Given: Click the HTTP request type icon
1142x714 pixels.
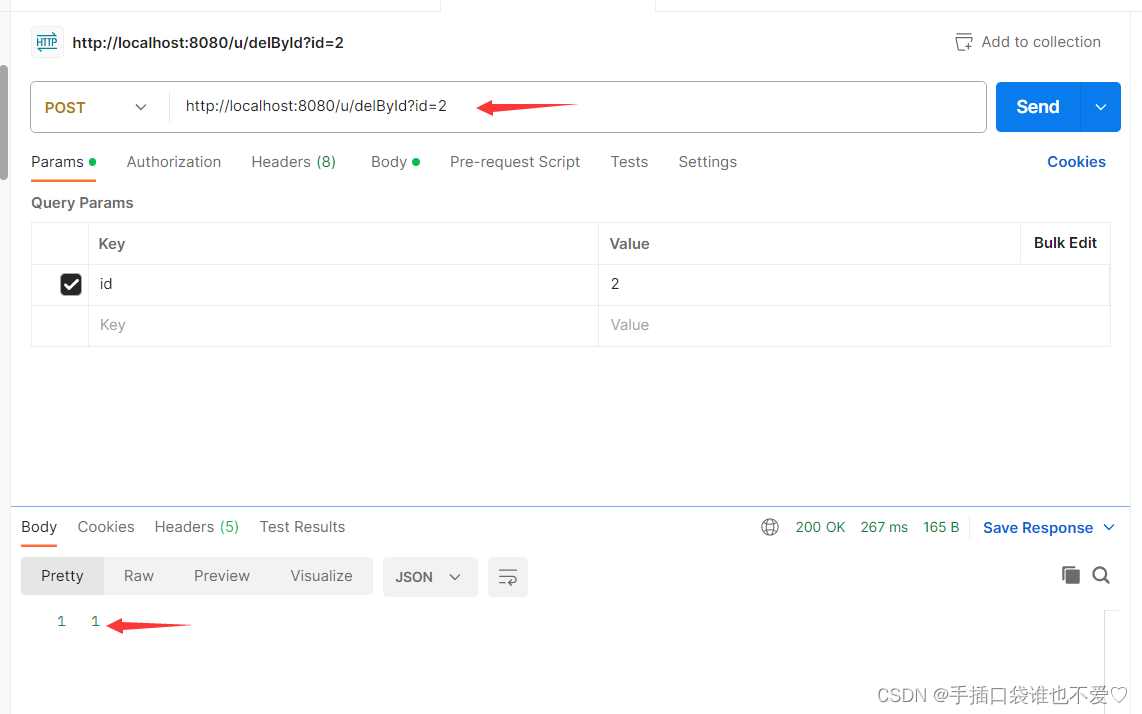Looking at the screenshot, I should [47, 42].
